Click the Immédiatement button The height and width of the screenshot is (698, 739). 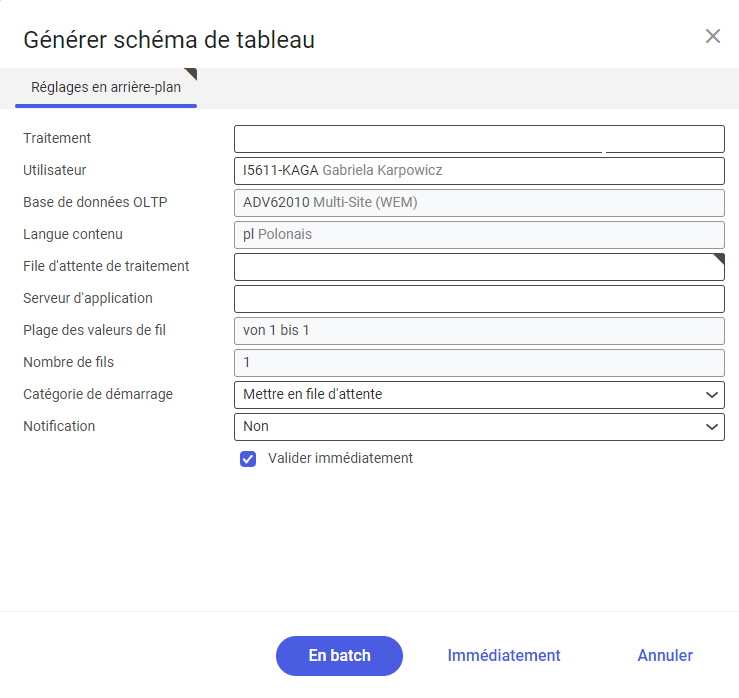(504, 656)
